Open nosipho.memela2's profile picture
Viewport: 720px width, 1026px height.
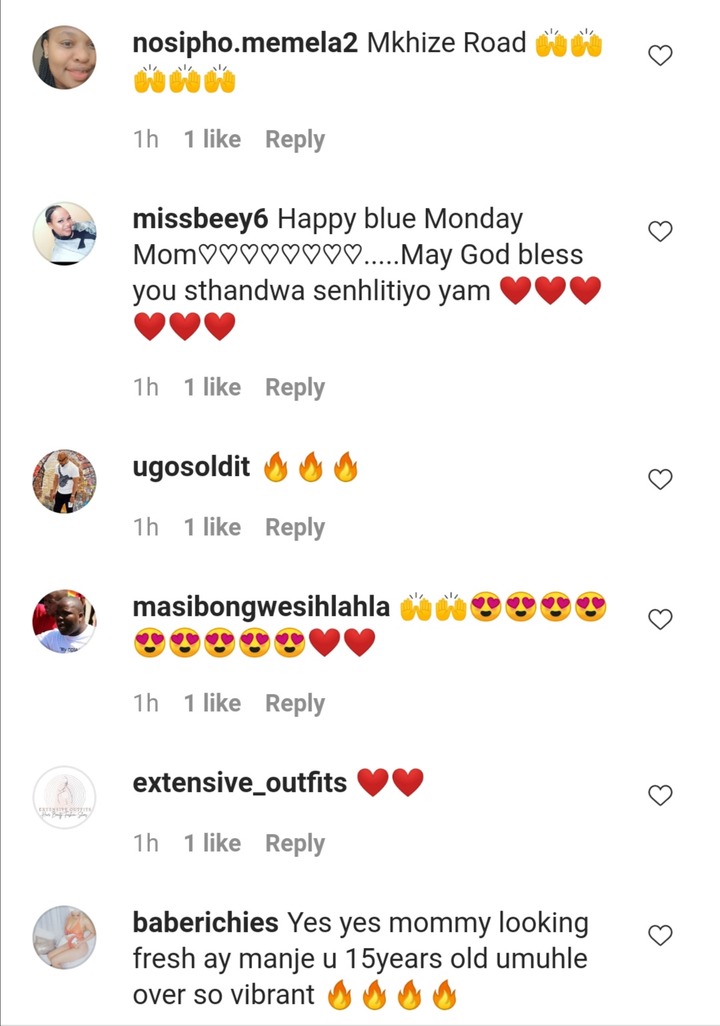pyautogui.click(x=64, y=58)
